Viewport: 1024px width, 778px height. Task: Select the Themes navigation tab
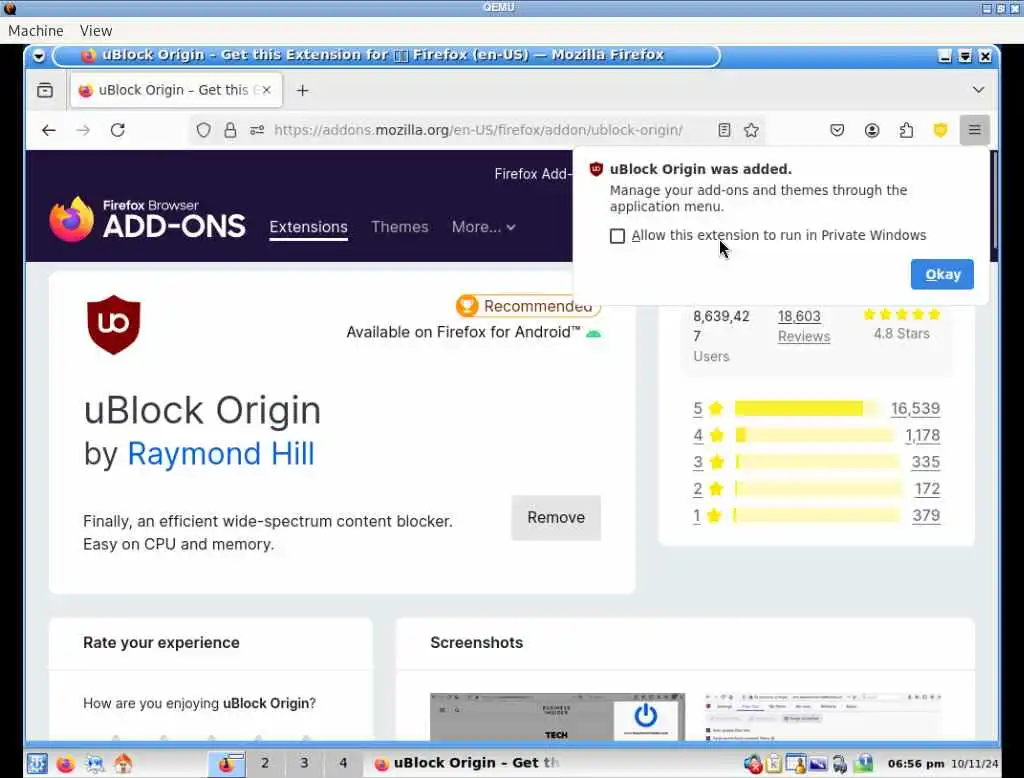click(x=400, y=227)
